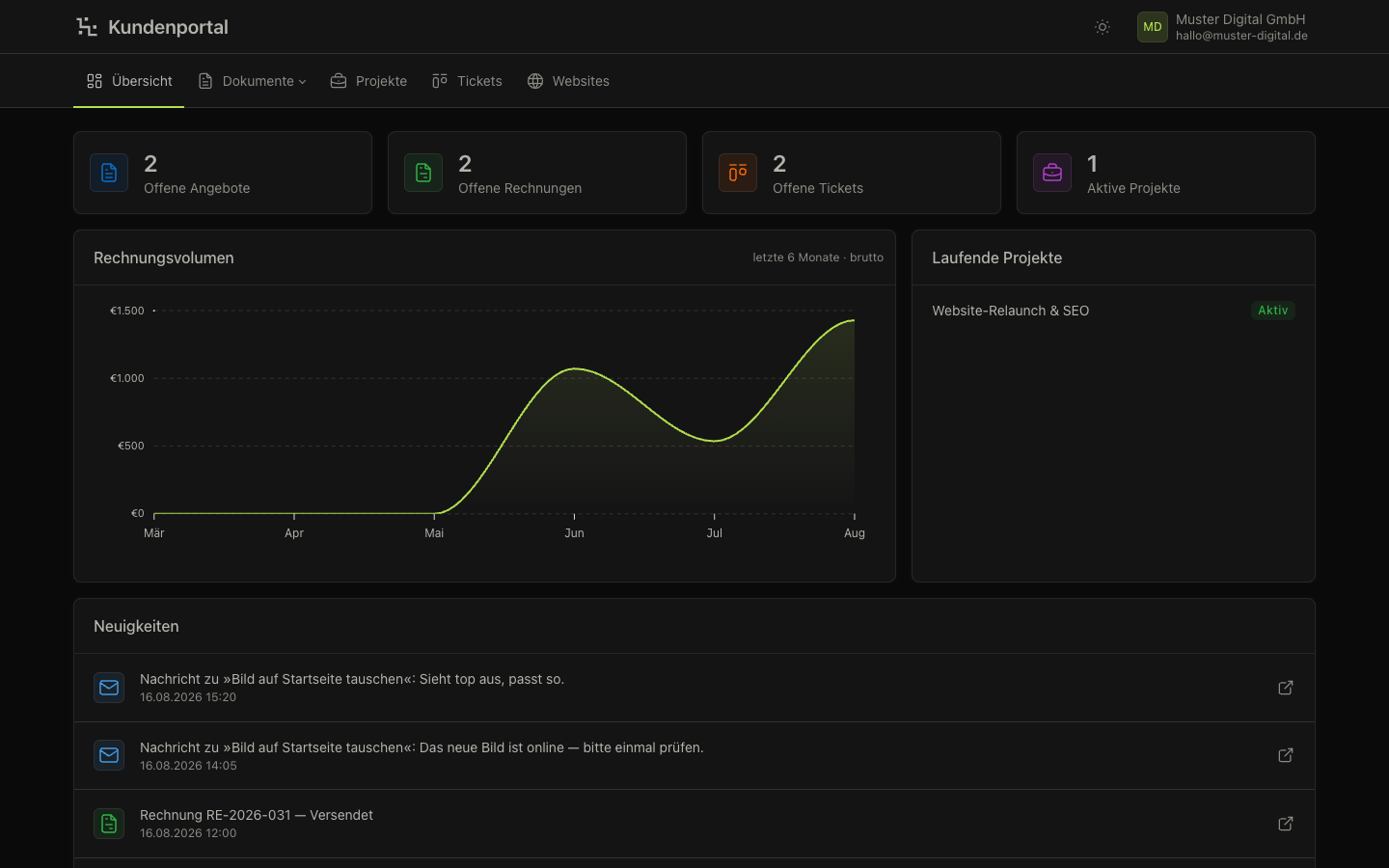Click the Apr label on chart axis
The image size is (1389, 868).
pos(294,532)
